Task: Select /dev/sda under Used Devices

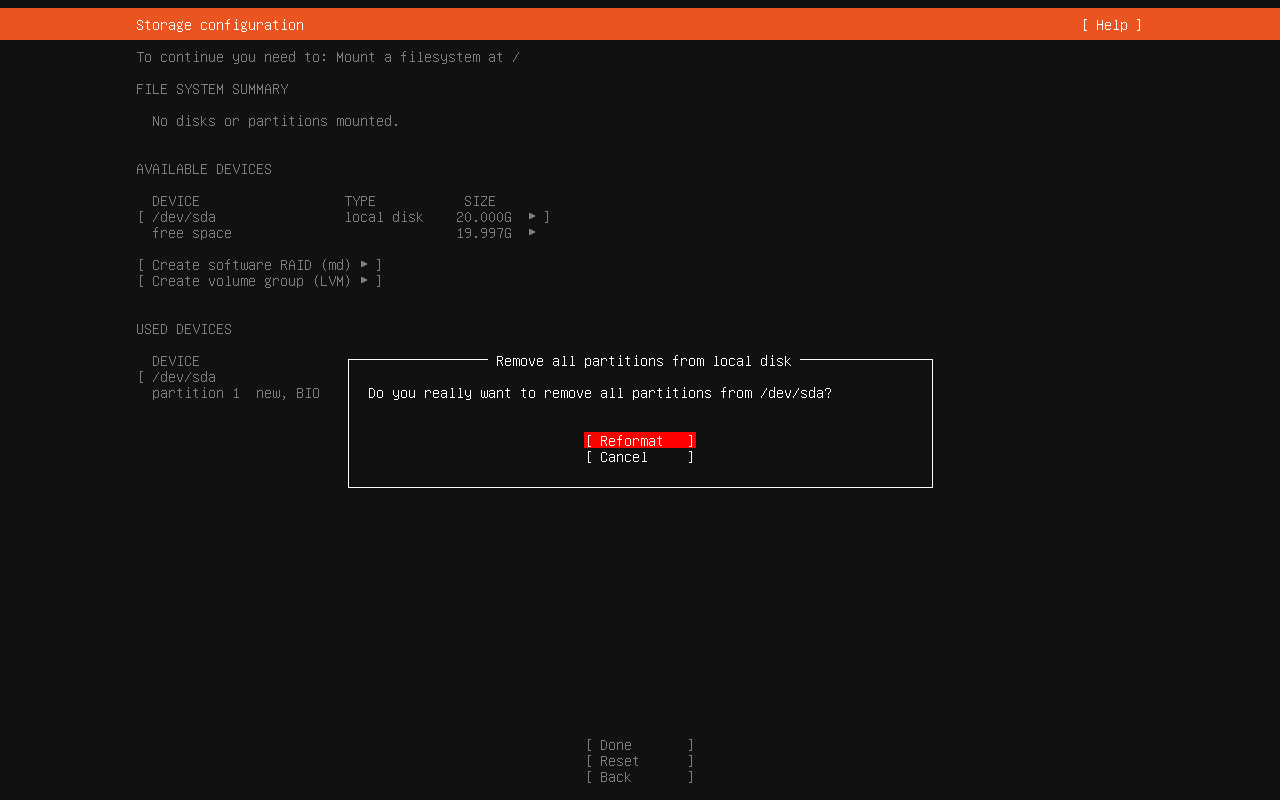Action: [x=184, y=377]
